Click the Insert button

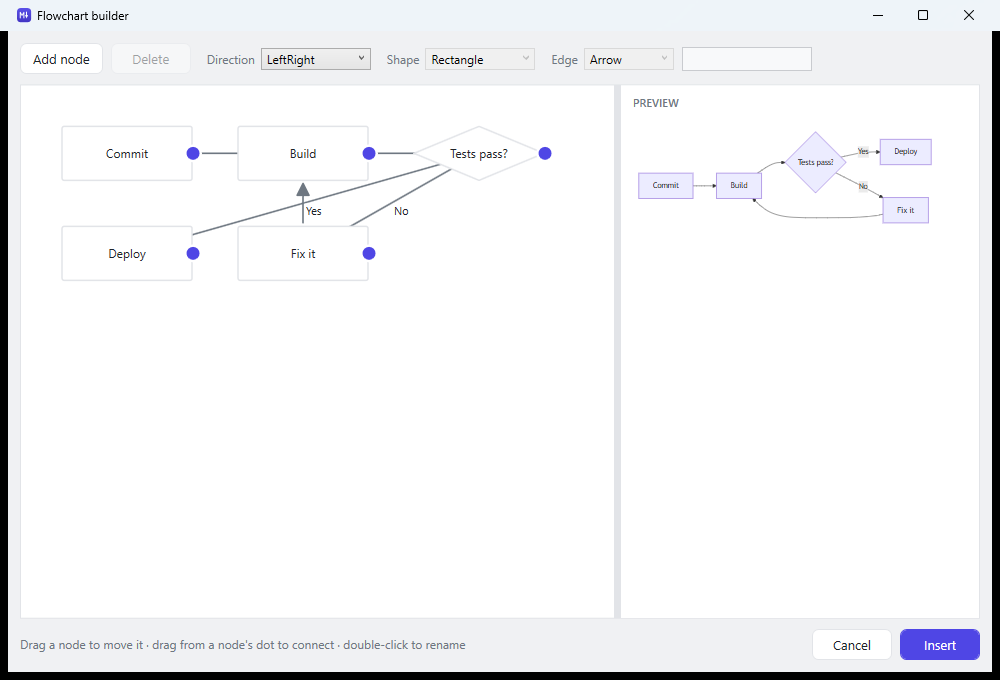[939, 645]
